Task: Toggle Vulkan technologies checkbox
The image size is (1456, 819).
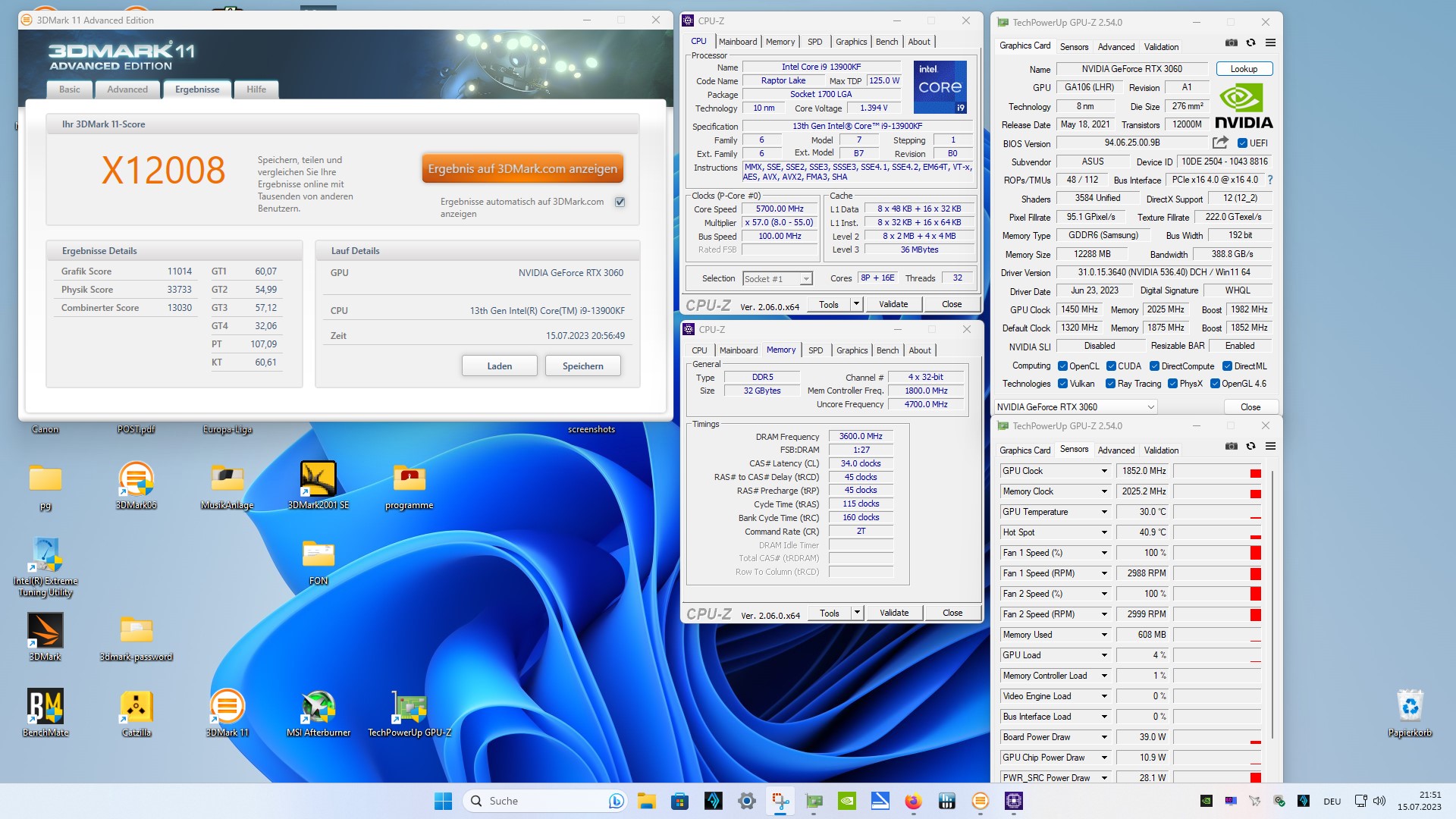Action: 1062,384
